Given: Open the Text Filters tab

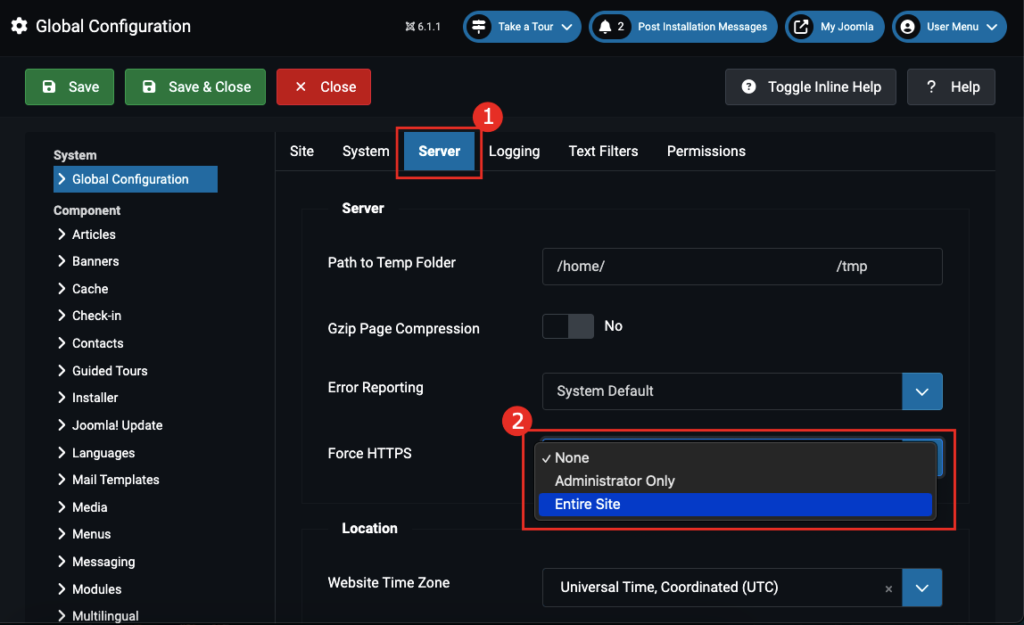Looking at the screenshot, I should [603, 152].
